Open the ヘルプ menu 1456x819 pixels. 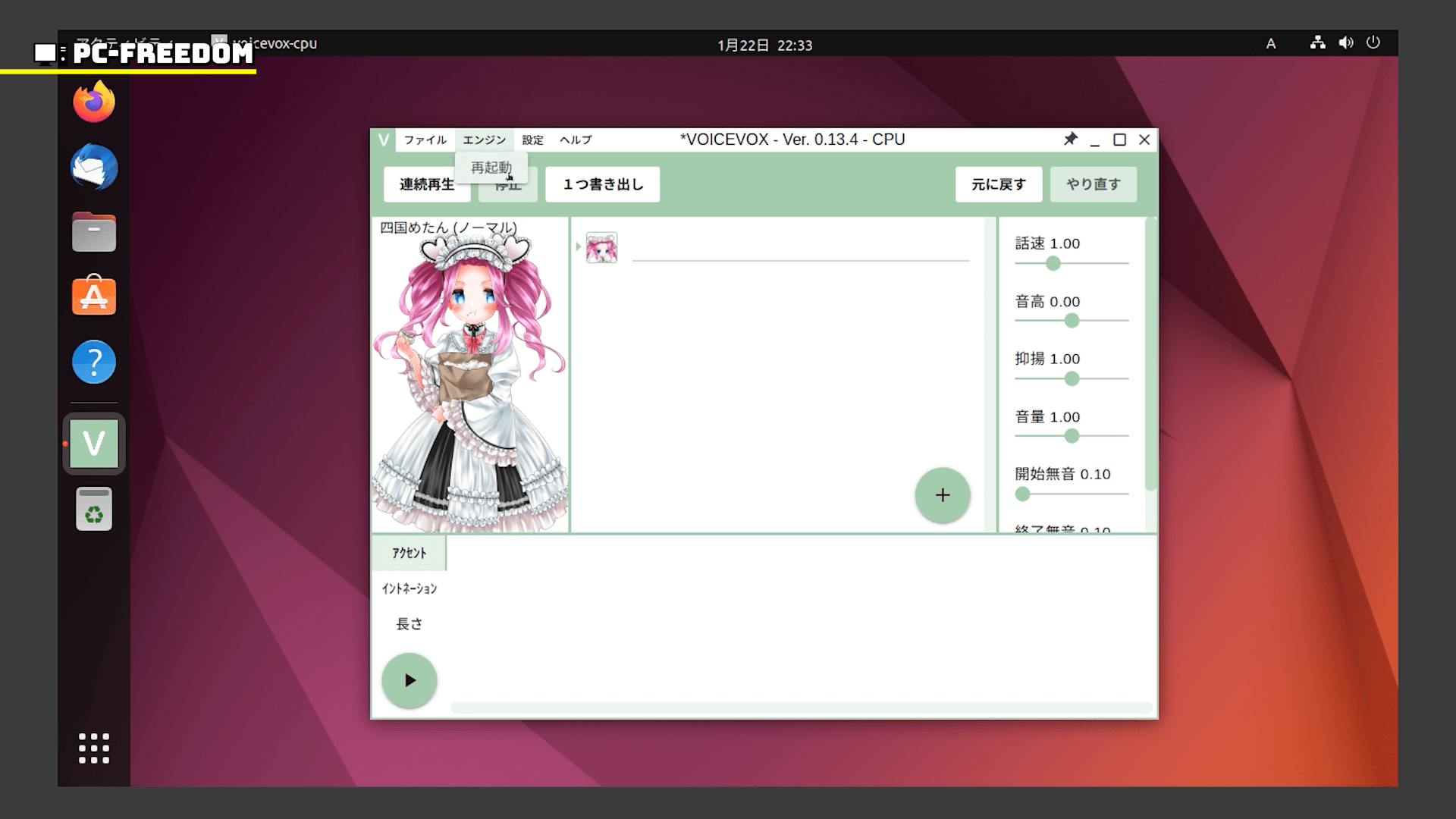[x=576, y=140]
